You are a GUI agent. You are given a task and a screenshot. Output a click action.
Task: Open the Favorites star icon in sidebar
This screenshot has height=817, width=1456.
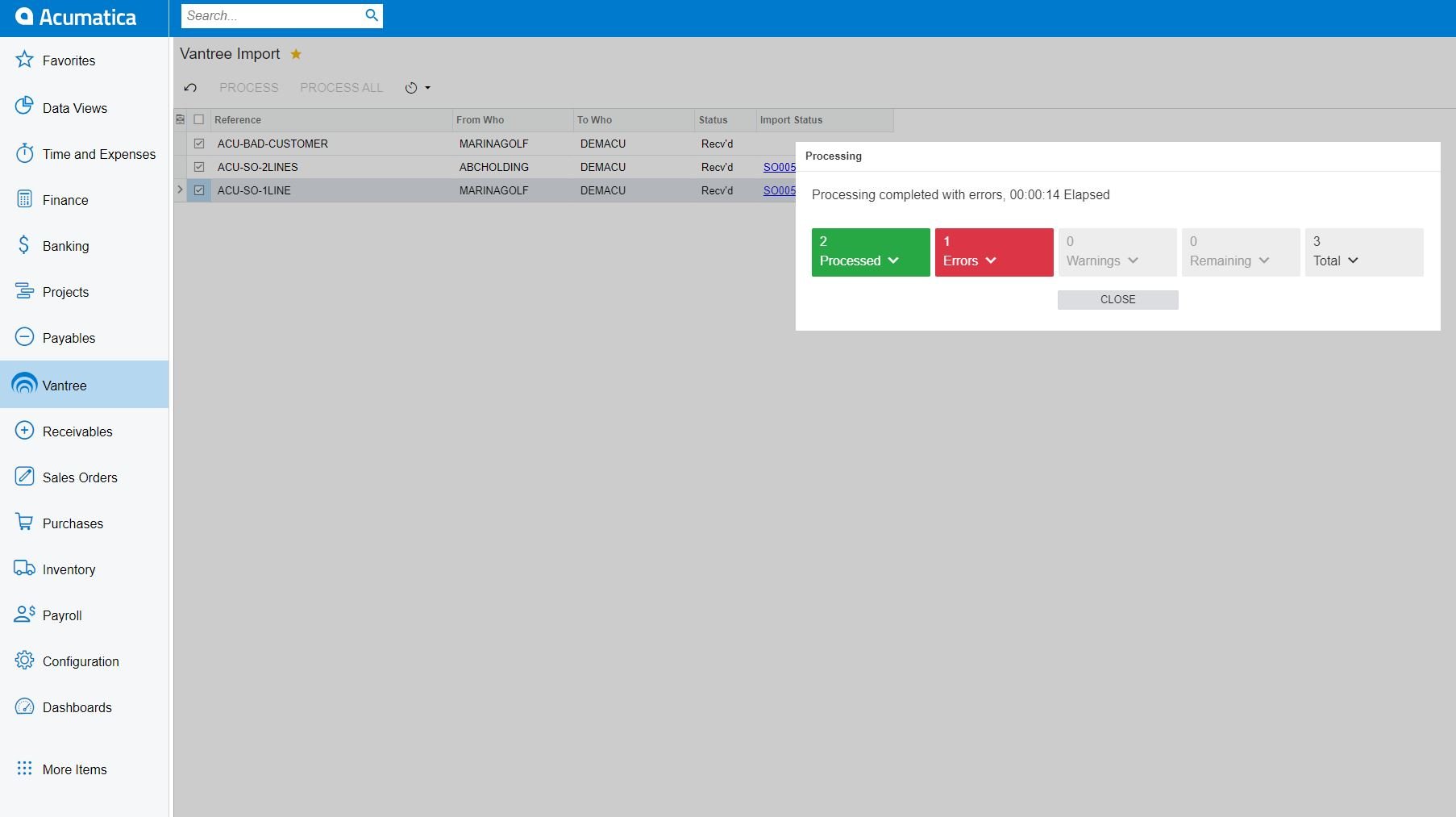(x=24, y=60)
